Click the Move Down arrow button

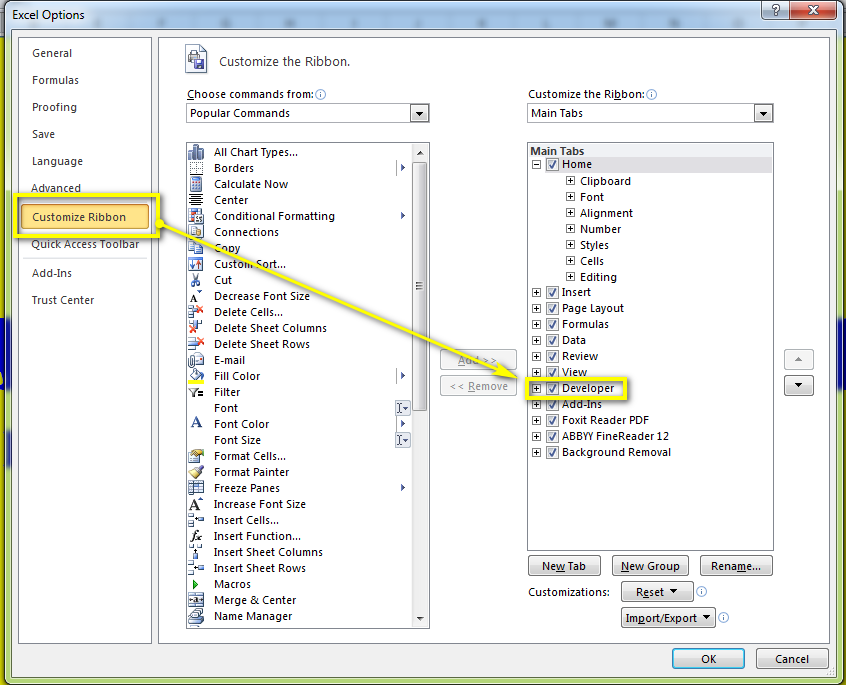coord(799,385)
